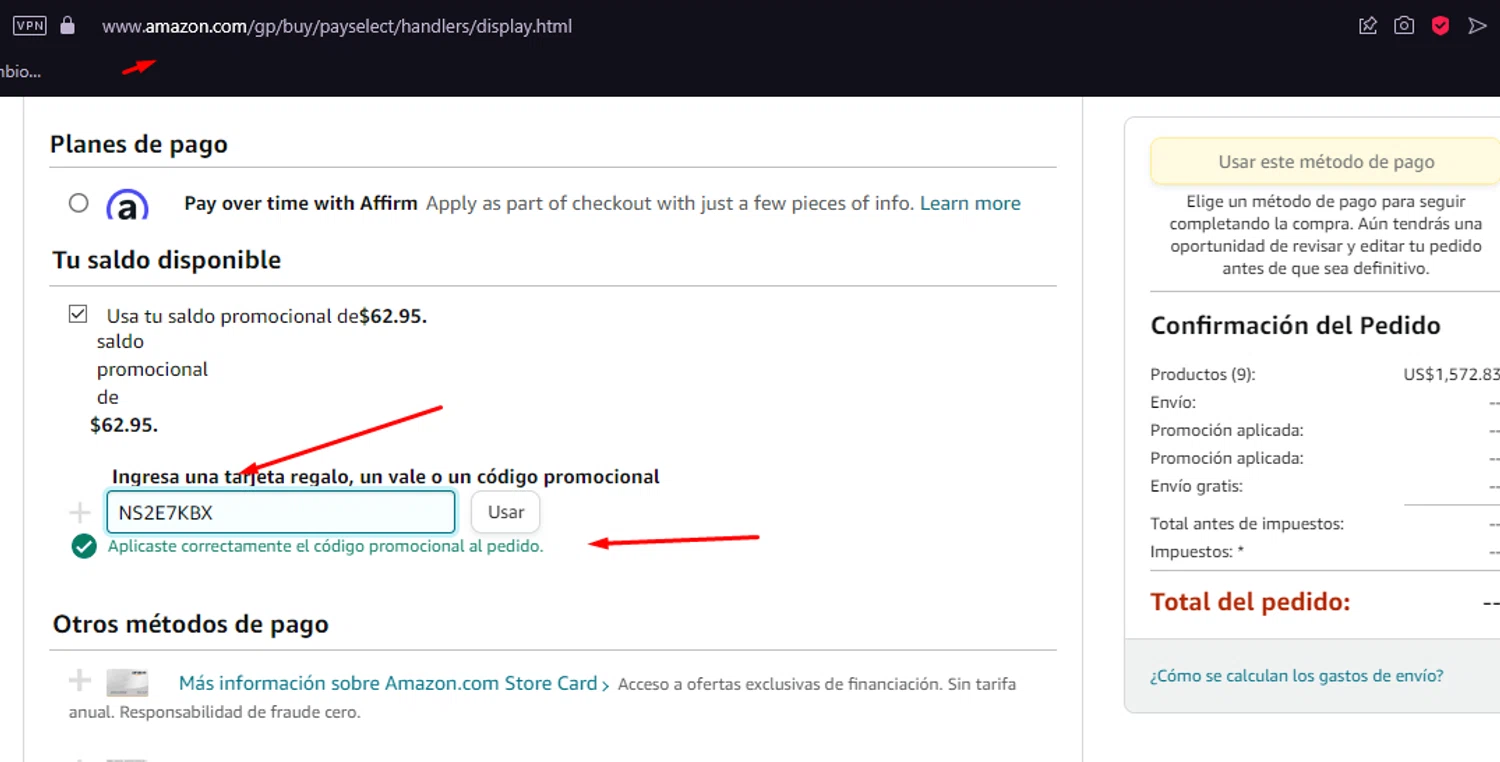Click the Store Card image thumbnail

click(128, 683)
